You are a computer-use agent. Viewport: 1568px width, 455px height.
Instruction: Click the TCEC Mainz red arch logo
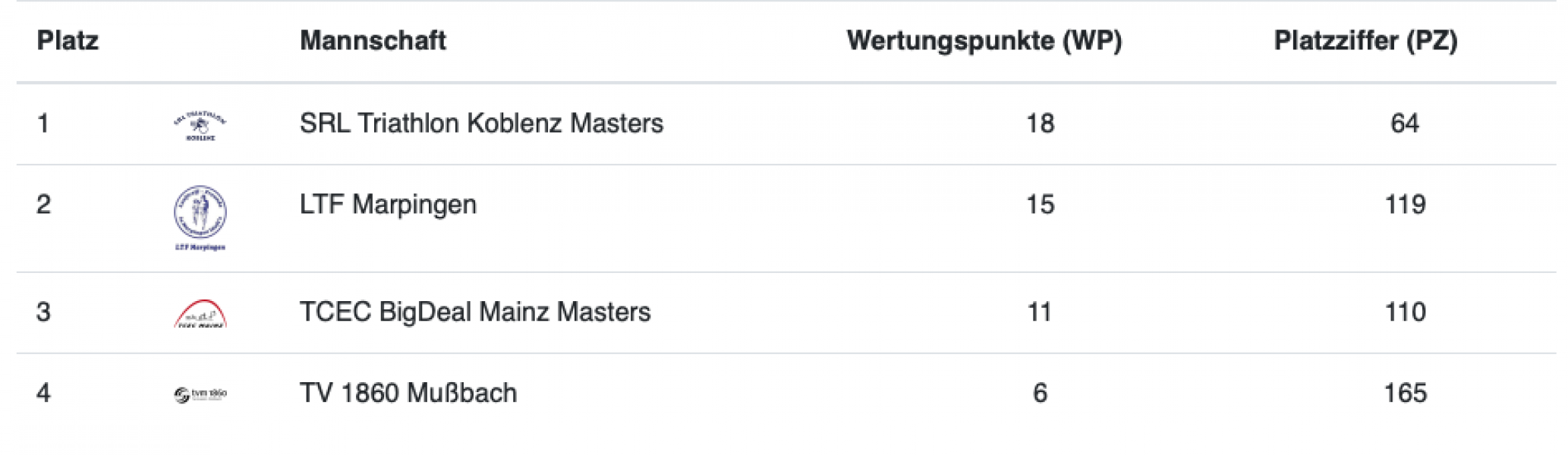pos(200,313)
